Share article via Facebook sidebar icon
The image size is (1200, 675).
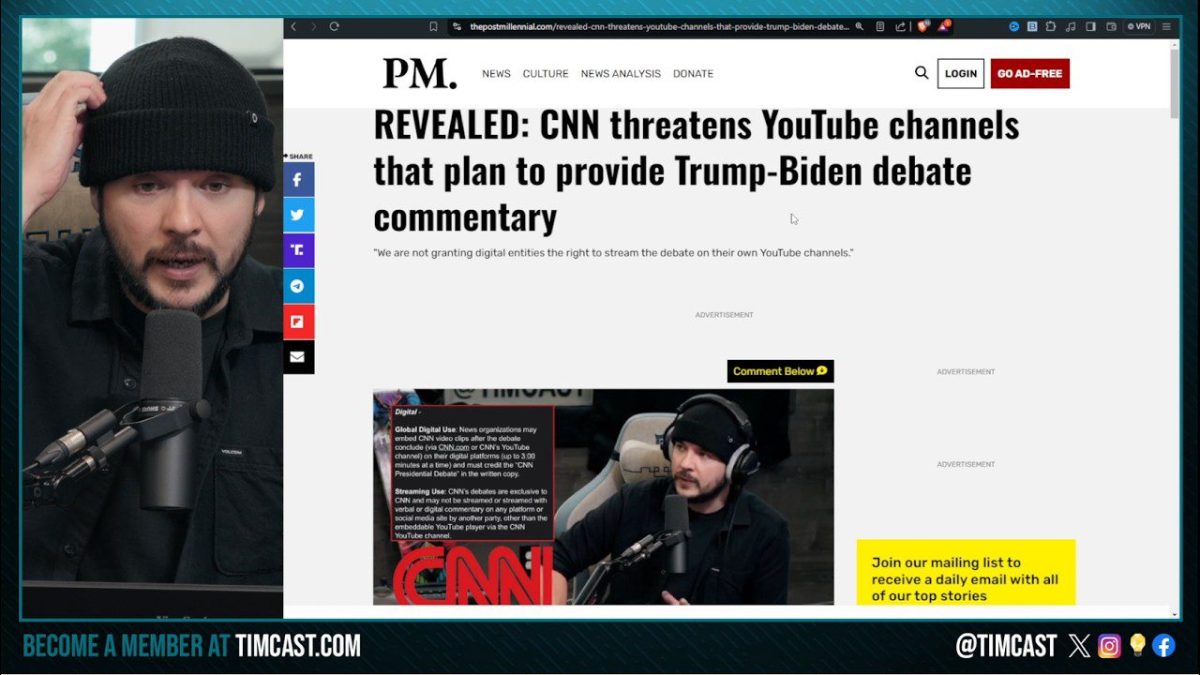(298, 180)
